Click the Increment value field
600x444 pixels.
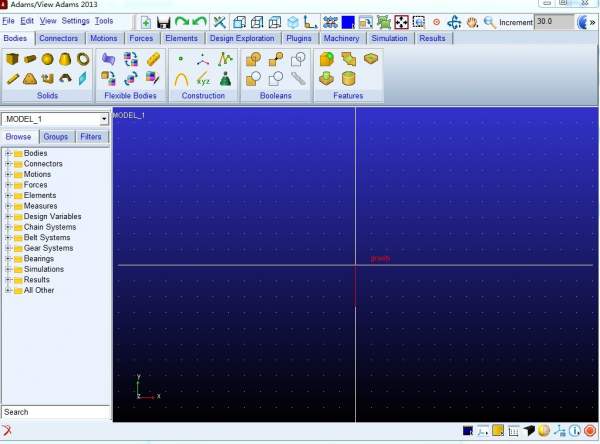coord(554,22)
